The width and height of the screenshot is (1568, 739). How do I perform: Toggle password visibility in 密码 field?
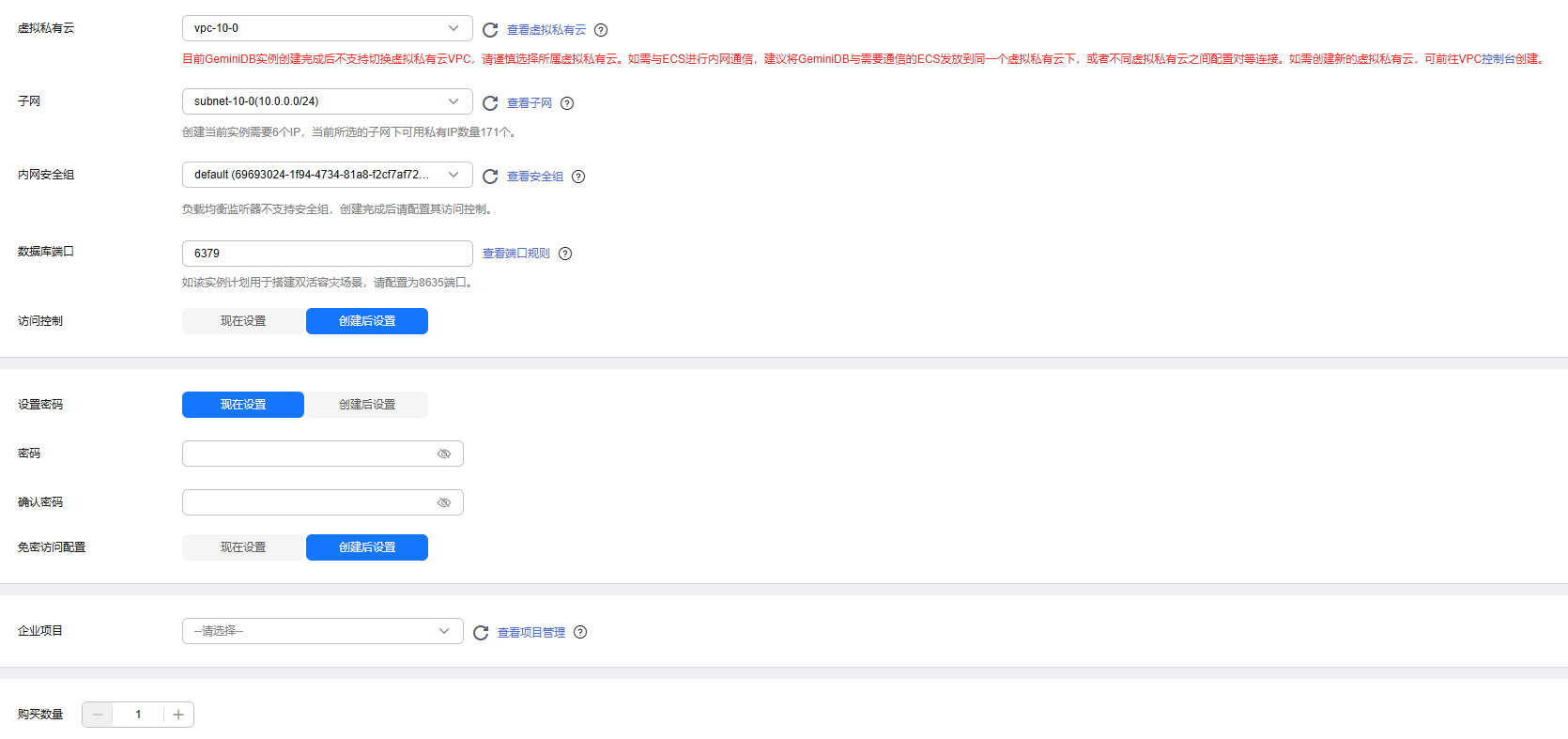click(444, 454)
